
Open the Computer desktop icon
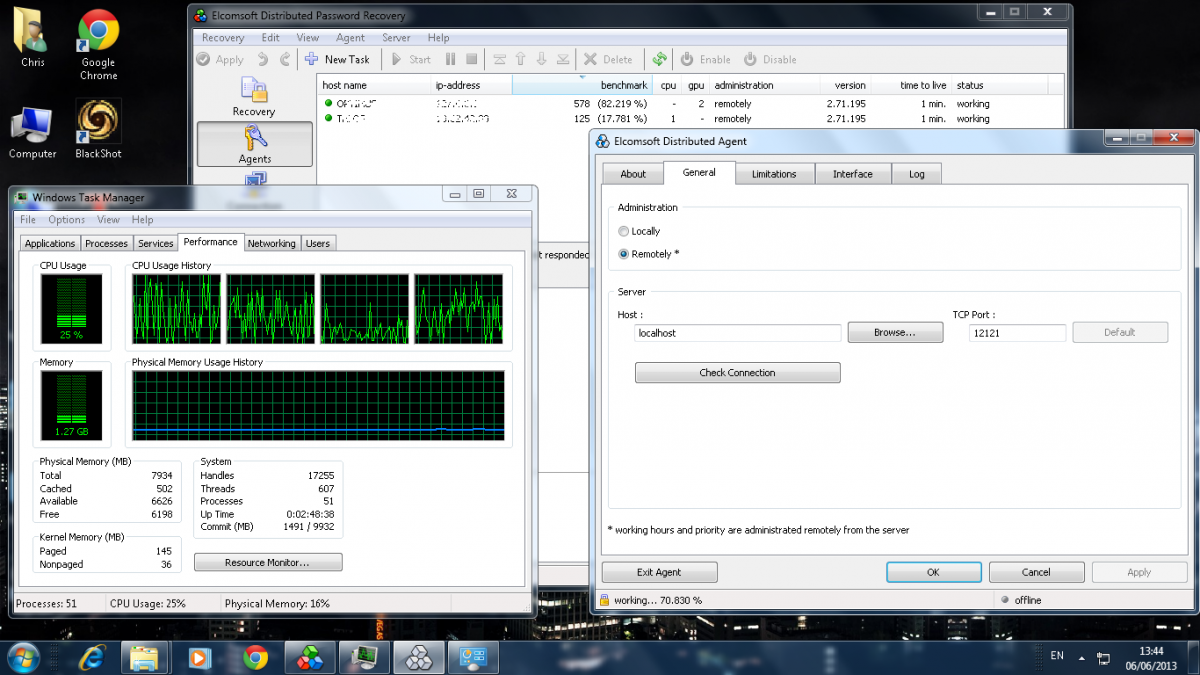[x=33, y=133]
